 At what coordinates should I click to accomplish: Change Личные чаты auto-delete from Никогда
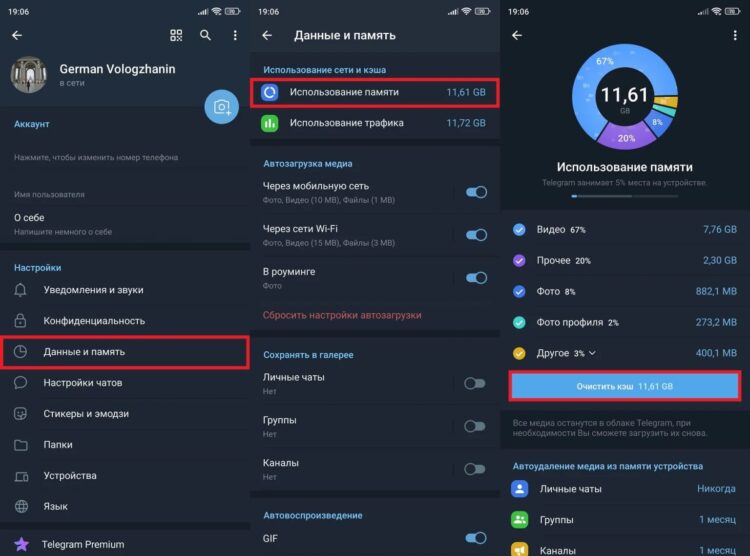click(716, 489)
